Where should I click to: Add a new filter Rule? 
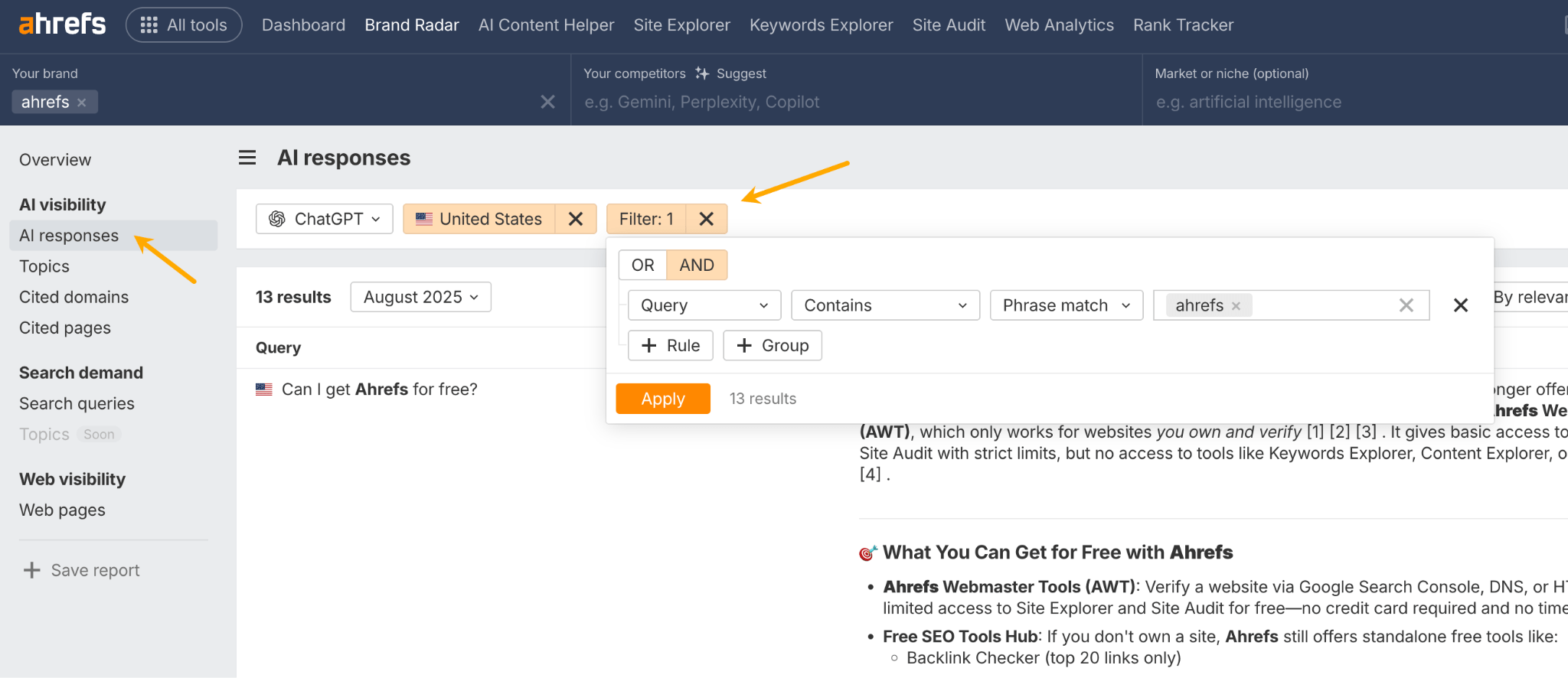(x=670, y=345)
